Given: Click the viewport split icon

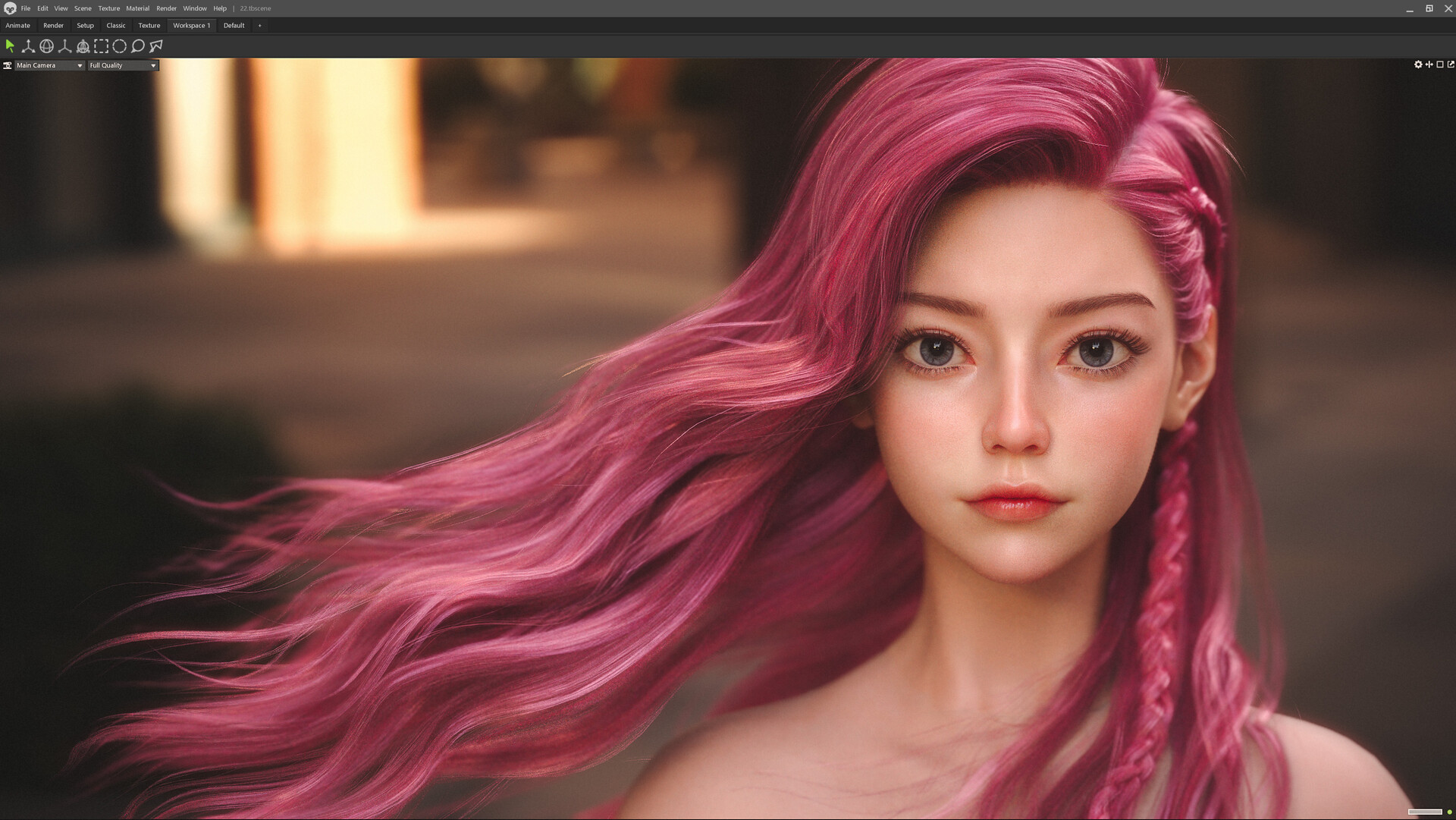Looking at the screenshot, I should click(1429, 64).
